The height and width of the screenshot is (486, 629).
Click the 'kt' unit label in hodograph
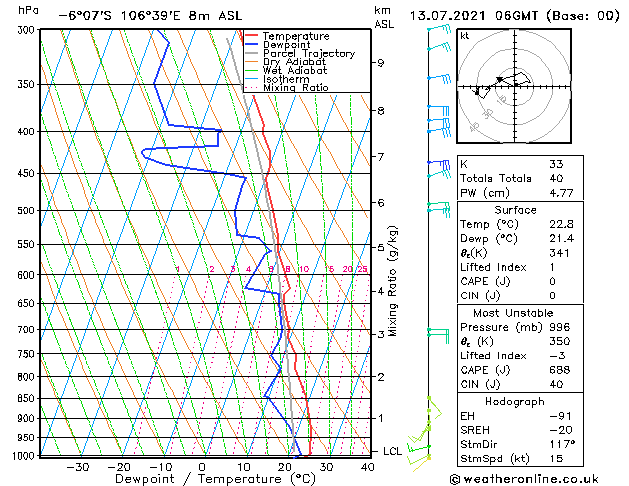[465, 36]
